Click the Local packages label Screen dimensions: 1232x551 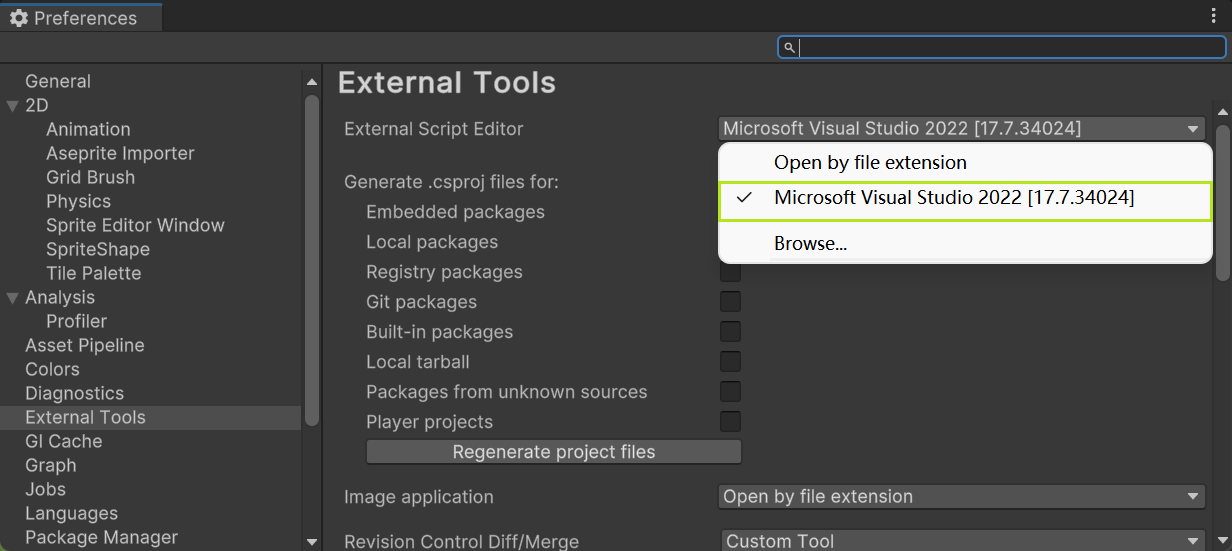click(432, 242)
